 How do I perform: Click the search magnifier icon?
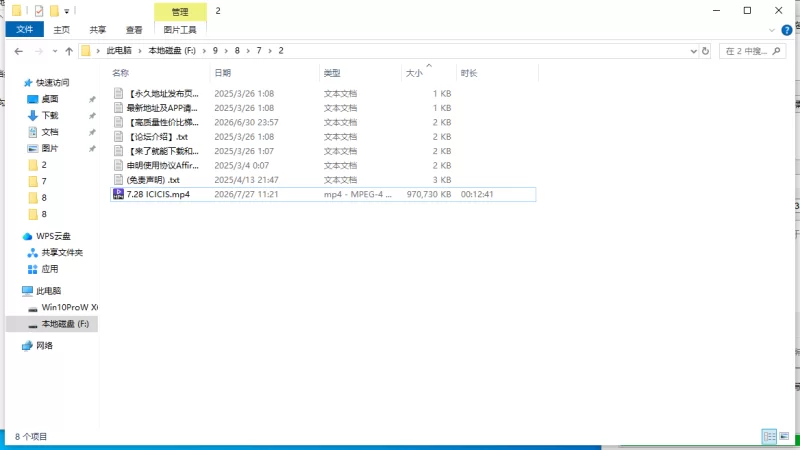click(777, 51)
